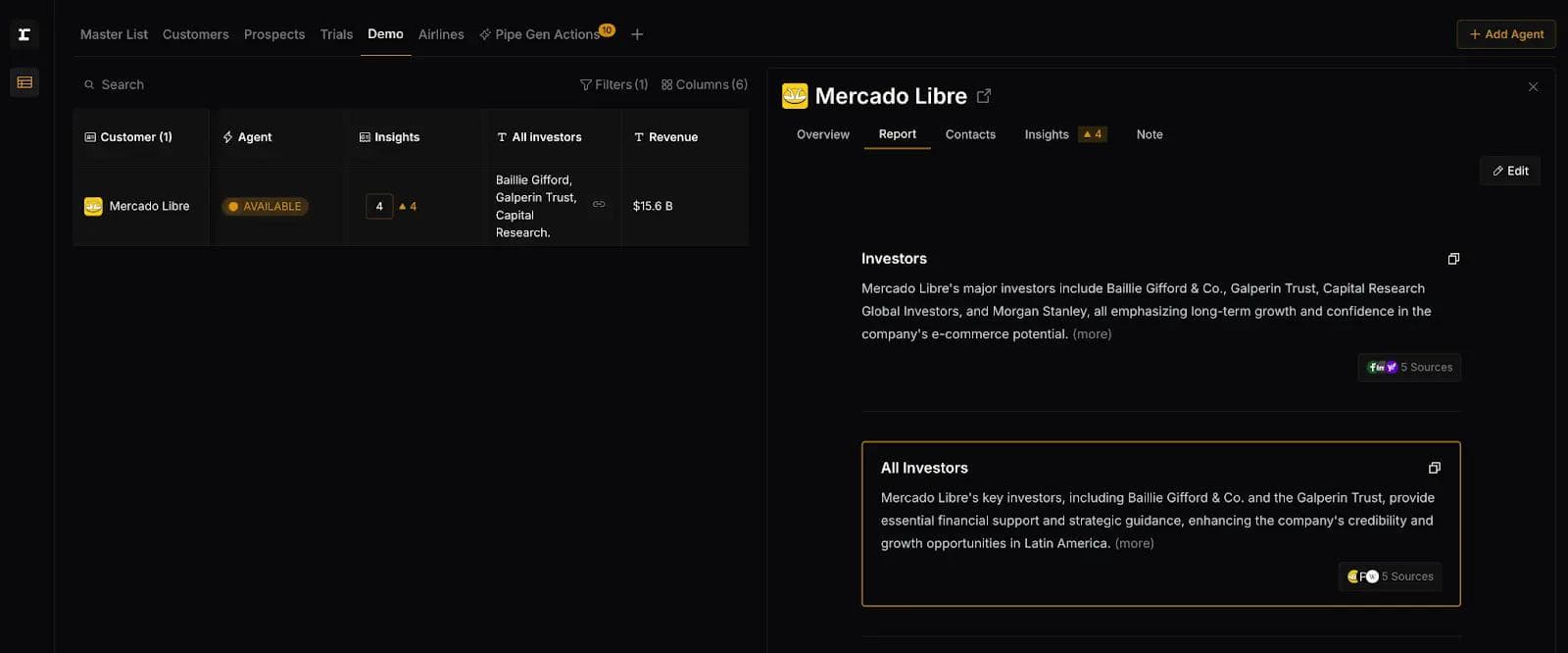Viewport: 1568px width, 653px height.
Task: Expand Investors text with (more)
Action: [x=1092, y=334]
